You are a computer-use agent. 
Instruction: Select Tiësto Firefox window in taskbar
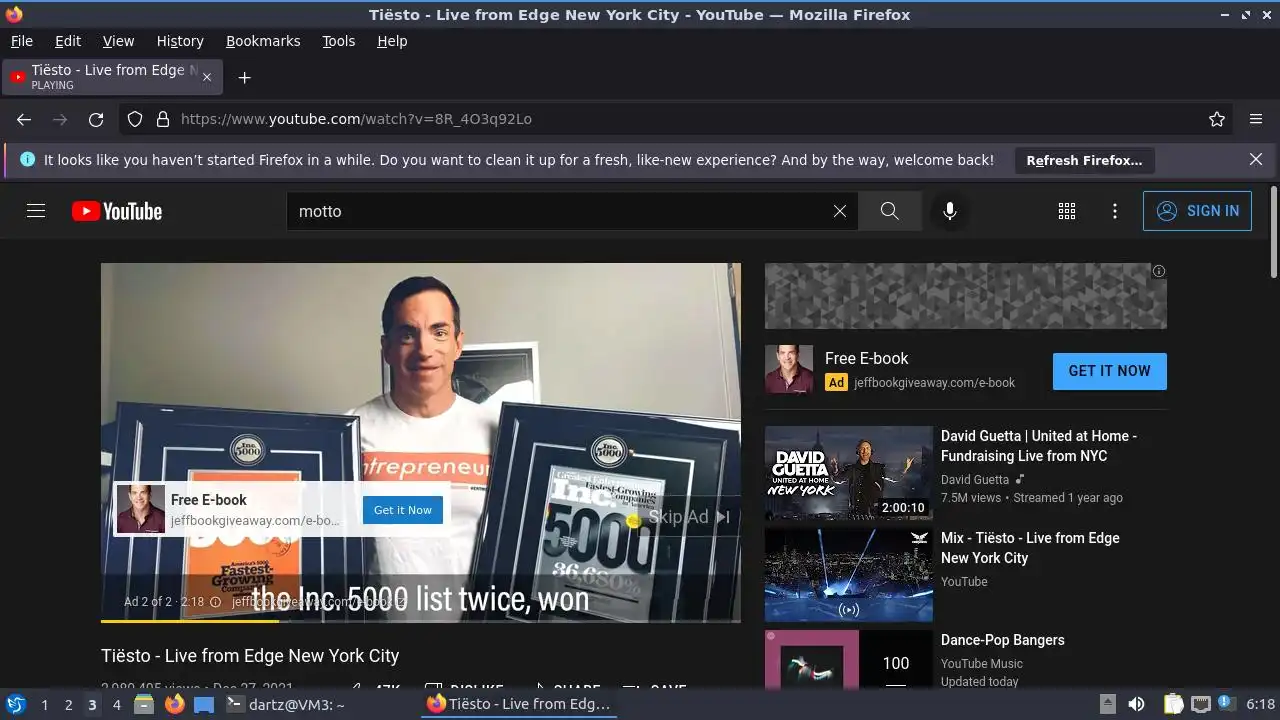518,704
